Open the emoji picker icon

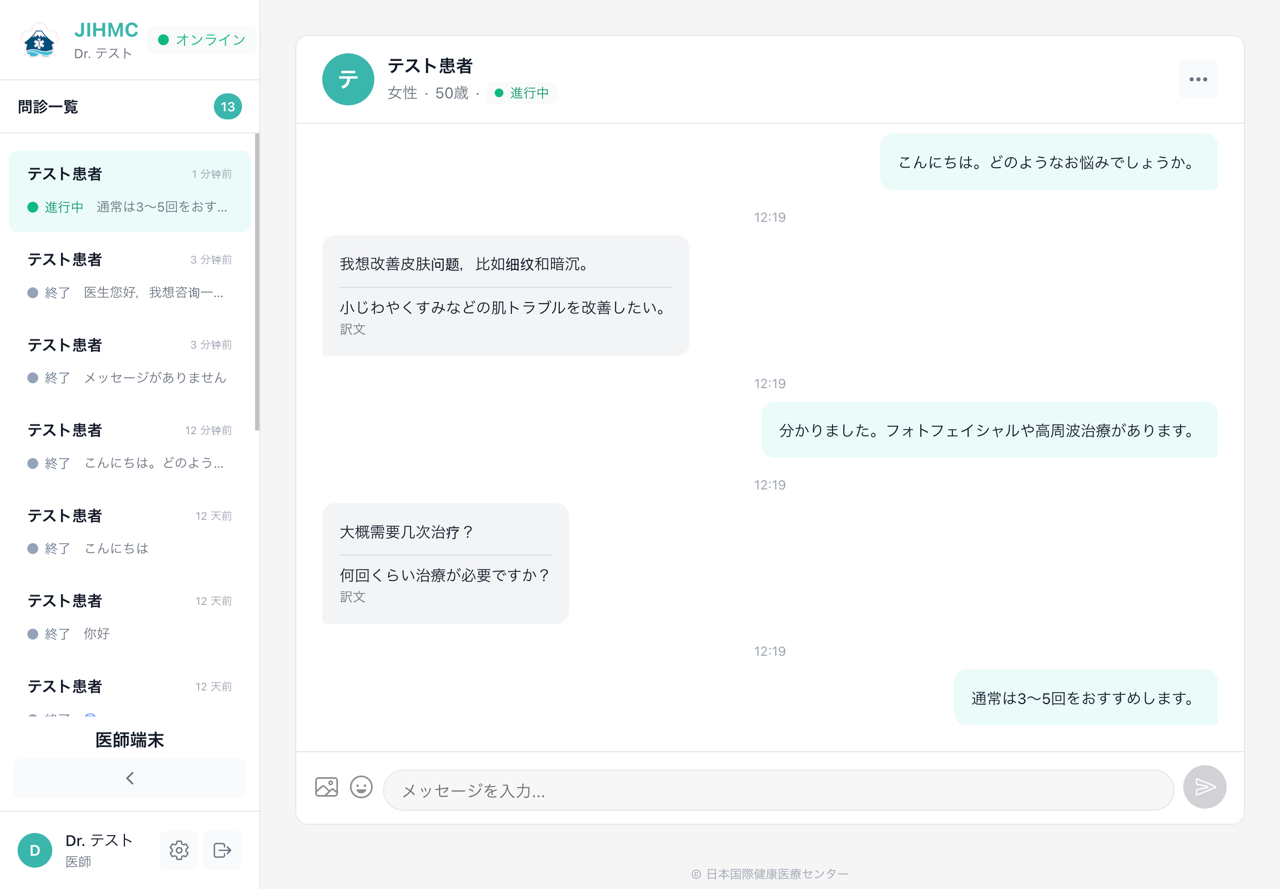tap(360, 787)
